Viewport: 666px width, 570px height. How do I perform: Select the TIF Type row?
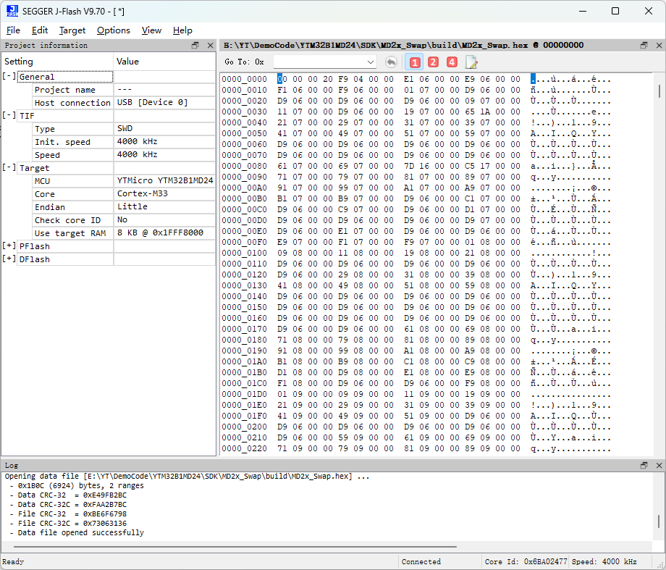coord(124,129)
